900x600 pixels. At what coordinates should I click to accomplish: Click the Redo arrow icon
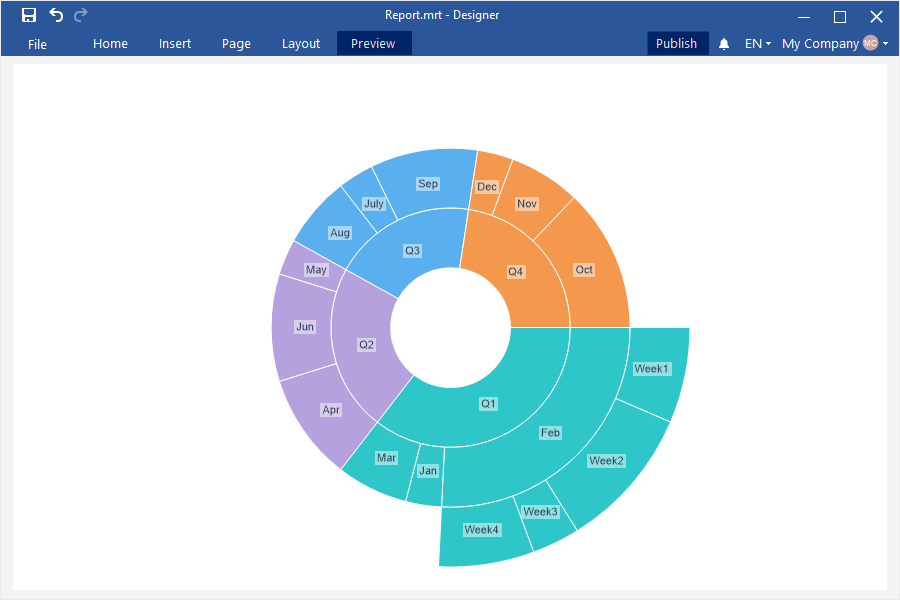[81, 15]
